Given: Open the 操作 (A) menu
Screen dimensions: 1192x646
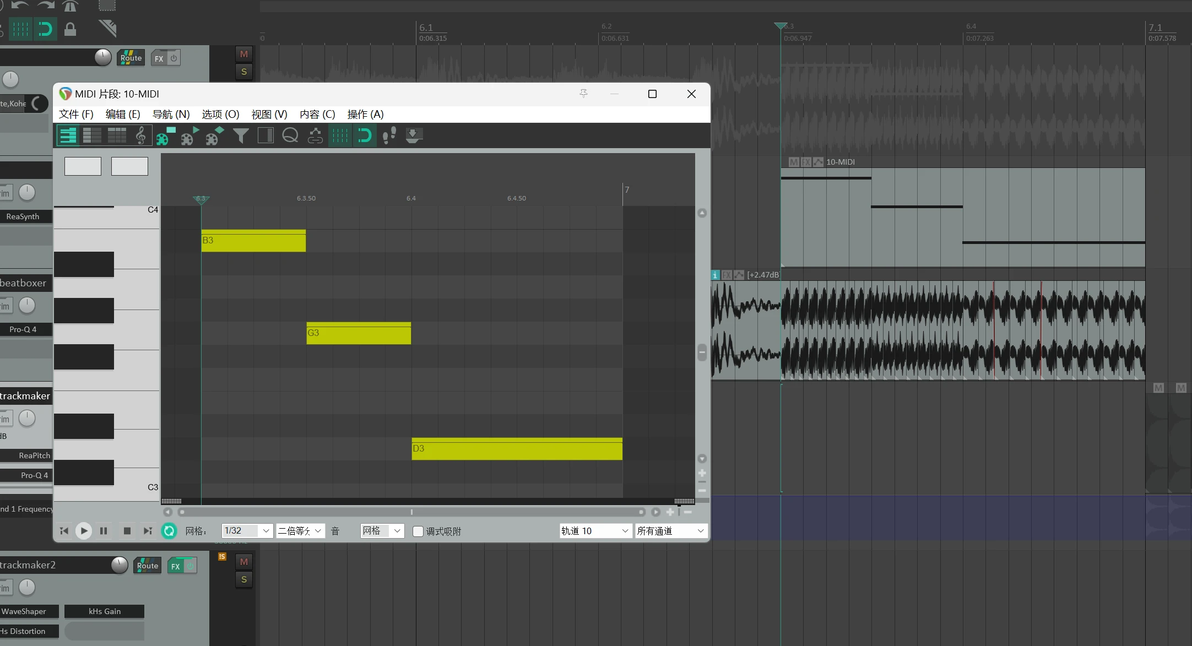Looking at the screenshot, I should click(x=366, y=114).
